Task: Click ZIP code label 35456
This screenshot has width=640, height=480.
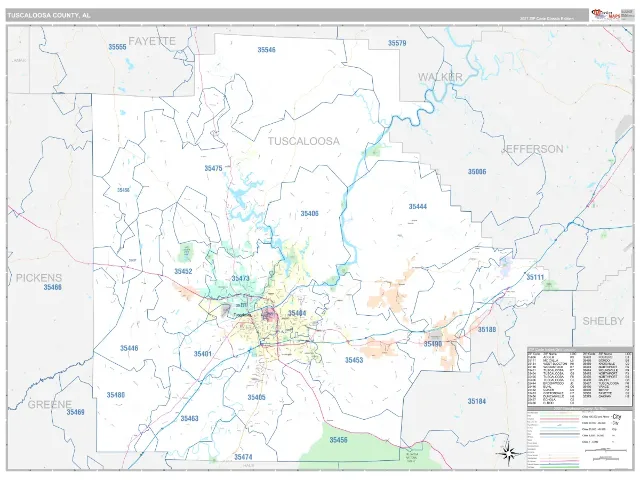Action: 338,440
